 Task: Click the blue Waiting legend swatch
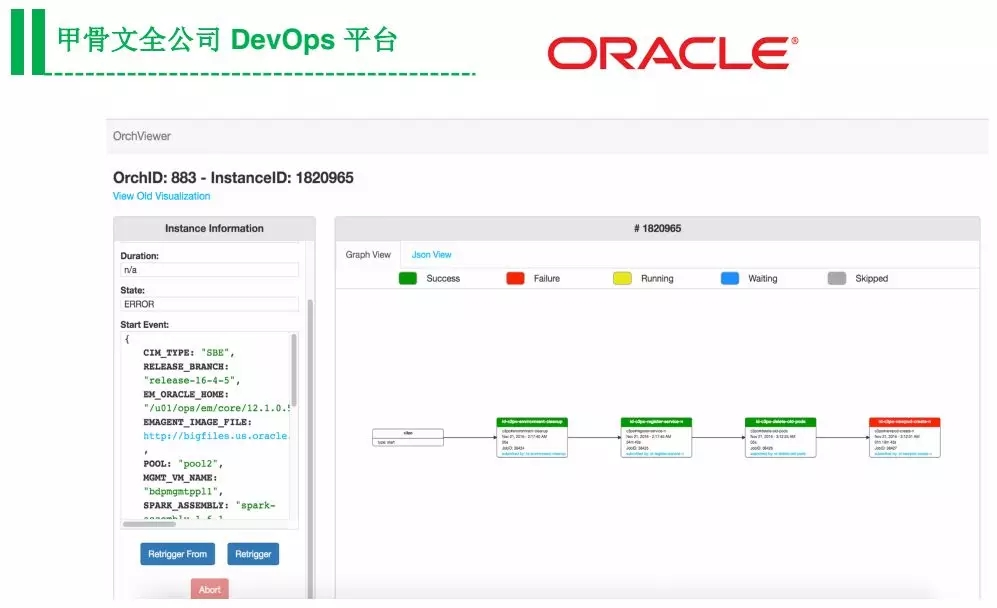tap(730, 278)
